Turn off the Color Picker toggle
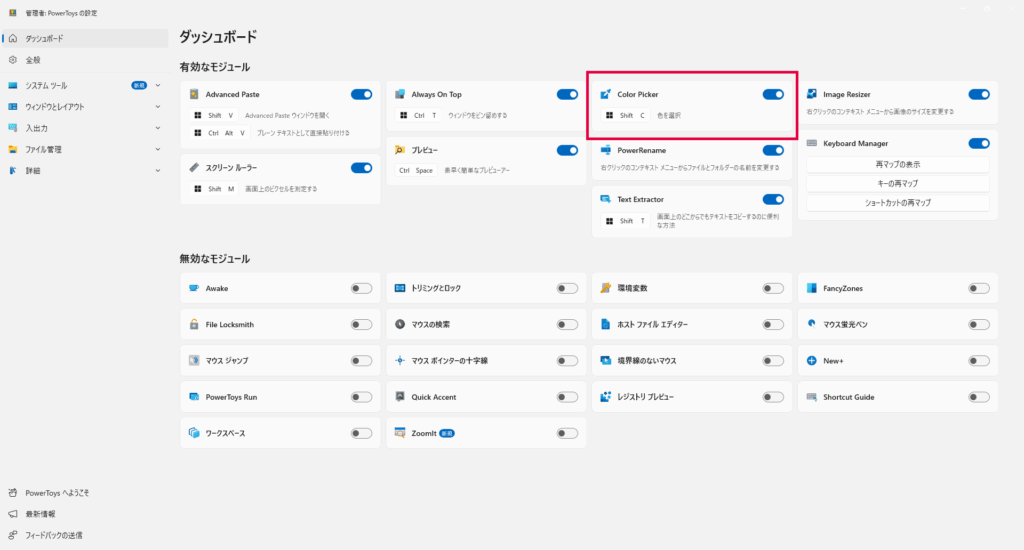This screenshot has width=1024, height=550. [773, 94]
